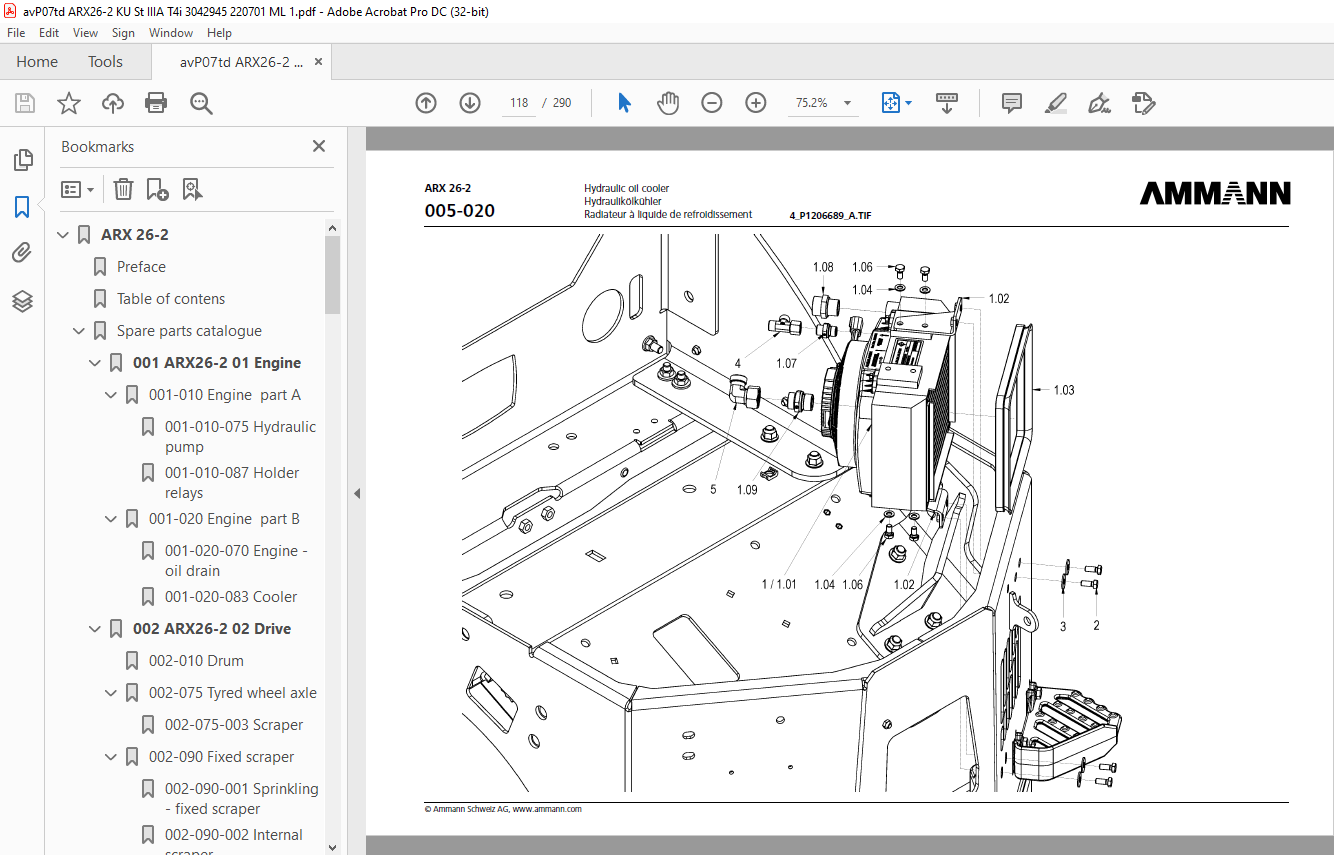
Task: Open the Preface bookmark
Action: coord(141,267)
